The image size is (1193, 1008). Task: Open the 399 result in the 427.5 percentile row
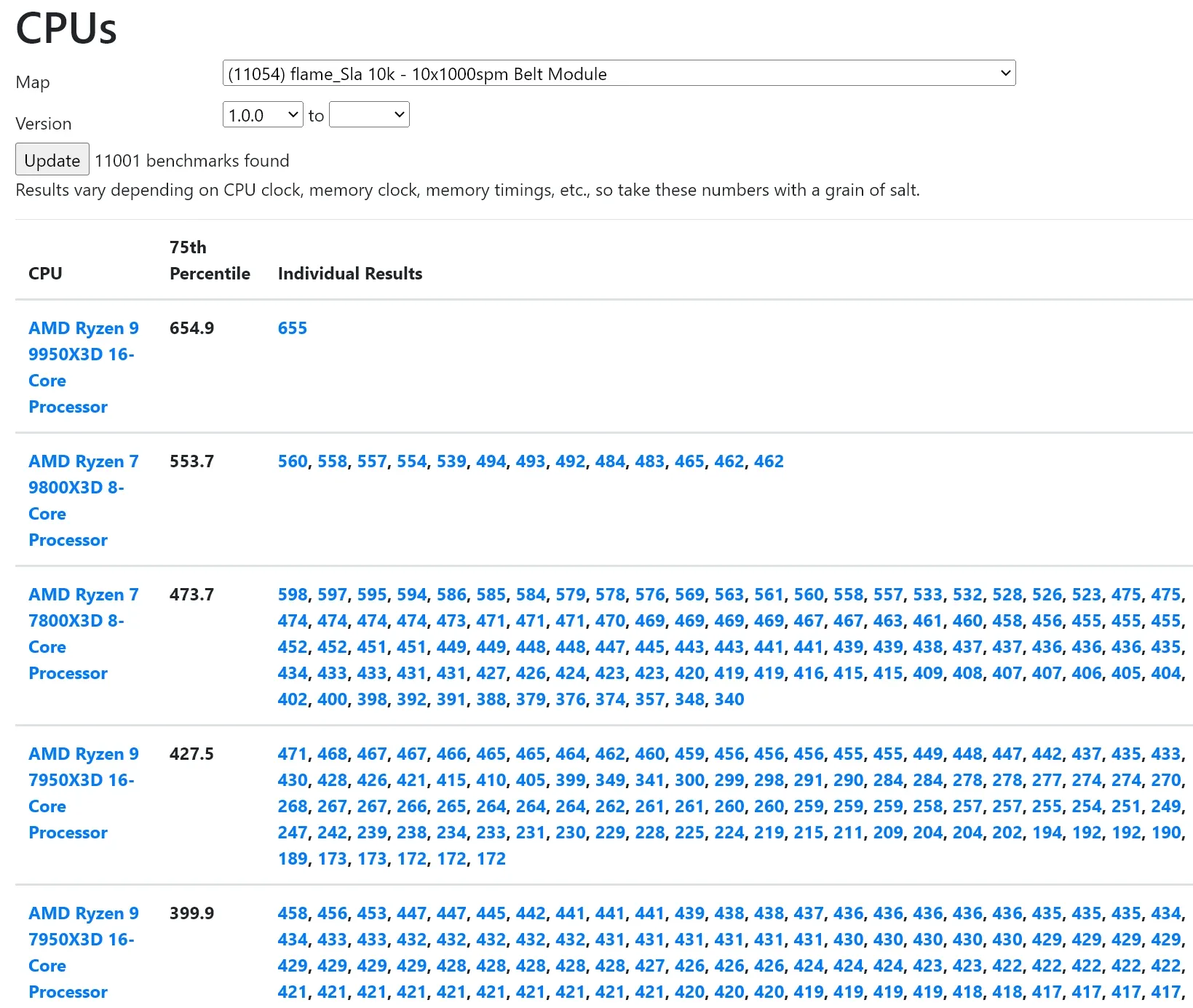571,780
